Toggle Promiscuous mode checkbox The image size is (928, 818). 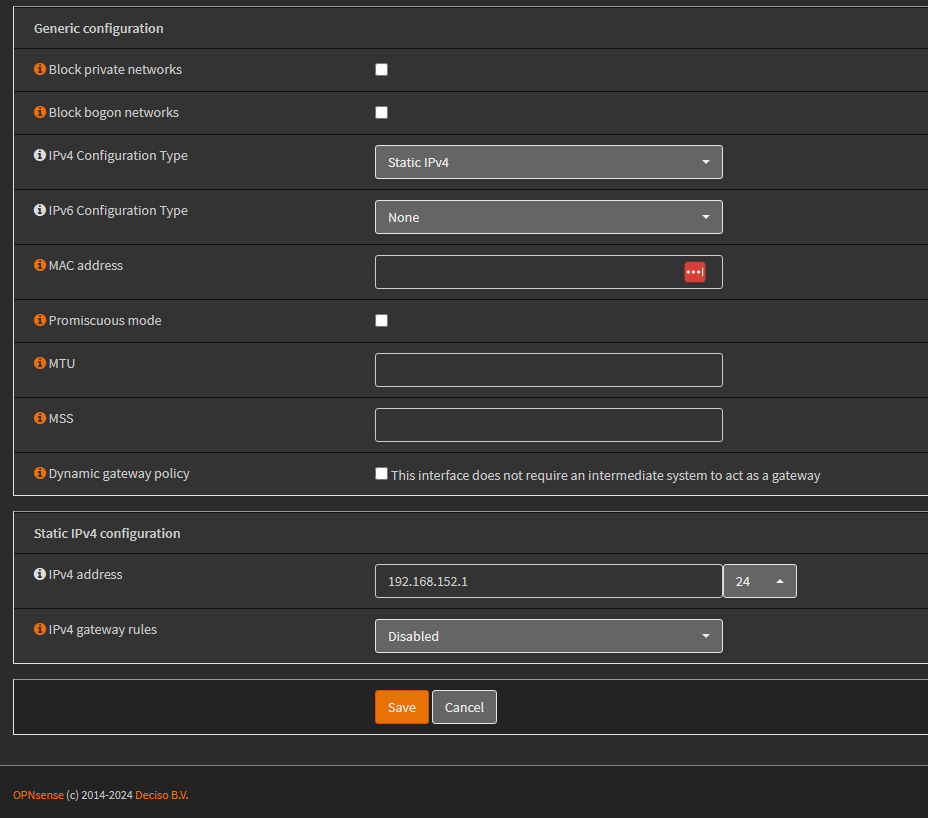click(382, 321)
